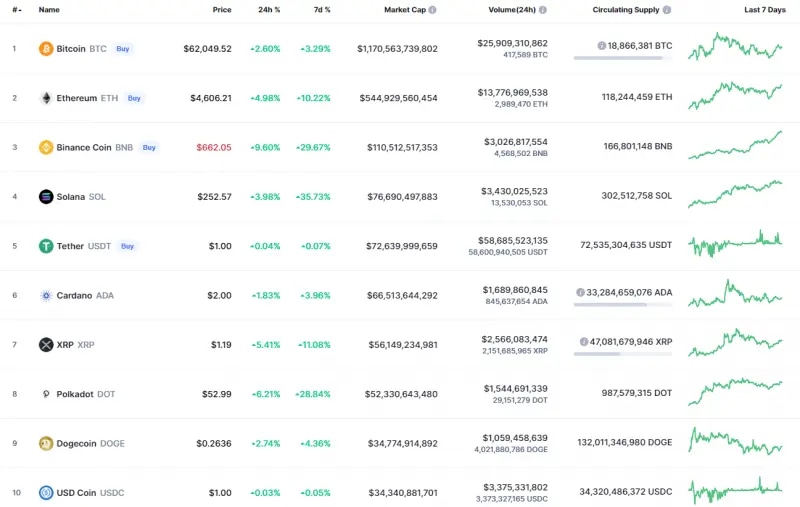Screen dimensions: 800x507
Task: Click the Bitcoin coin logo icon
Action: 46,48
